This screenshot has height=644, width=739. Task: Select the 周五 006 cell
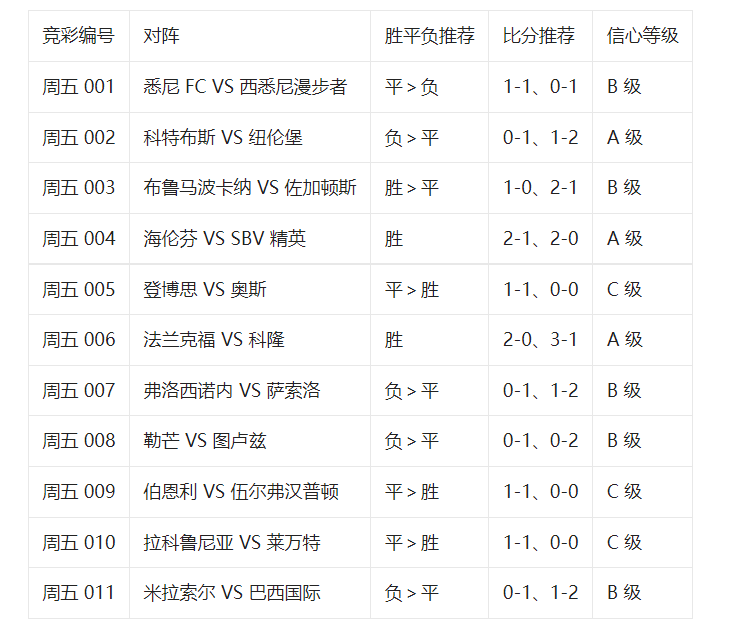click(79, 339)
